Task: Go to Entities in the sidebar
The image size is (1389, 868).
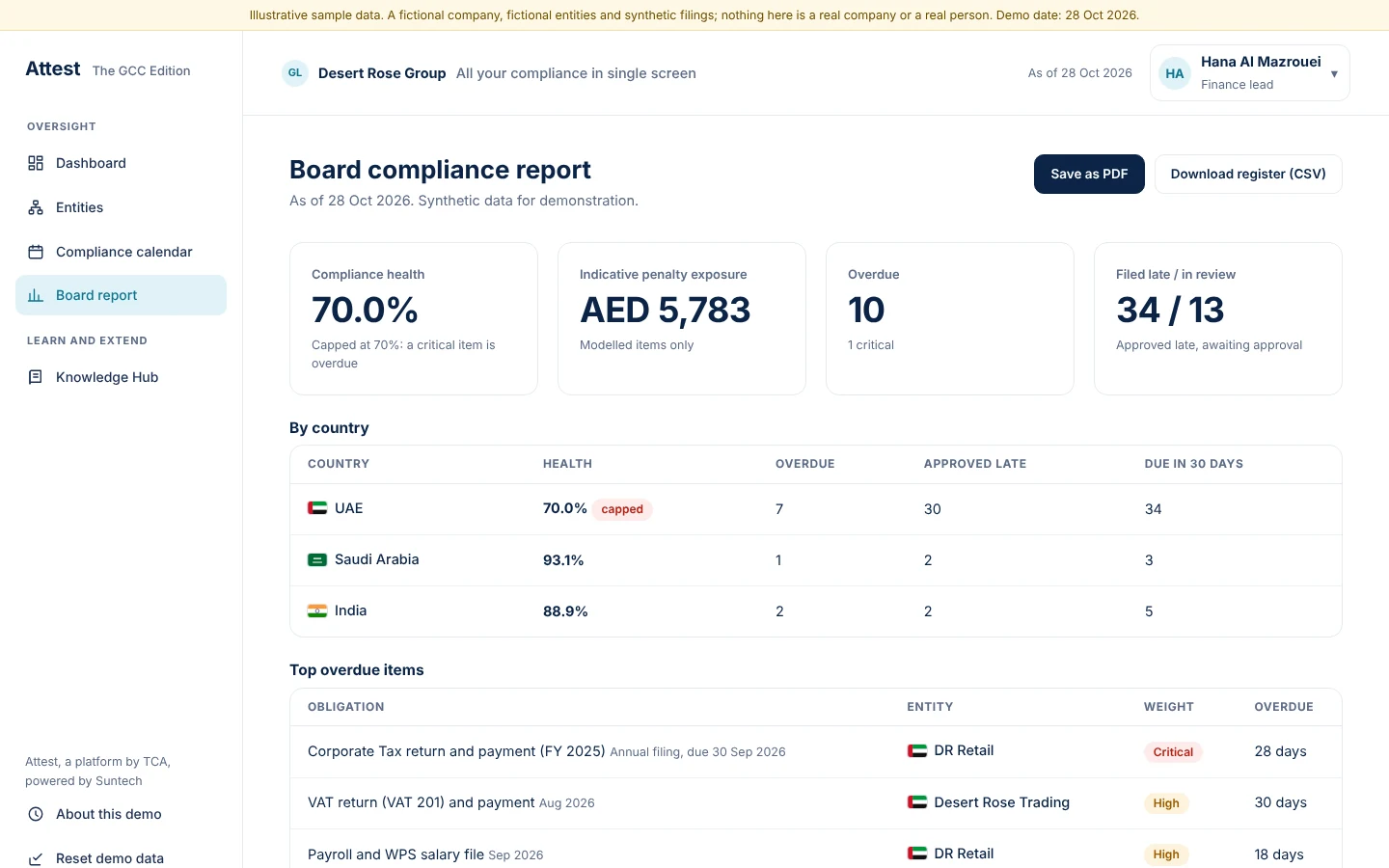Action: click(x=121, y=207)
